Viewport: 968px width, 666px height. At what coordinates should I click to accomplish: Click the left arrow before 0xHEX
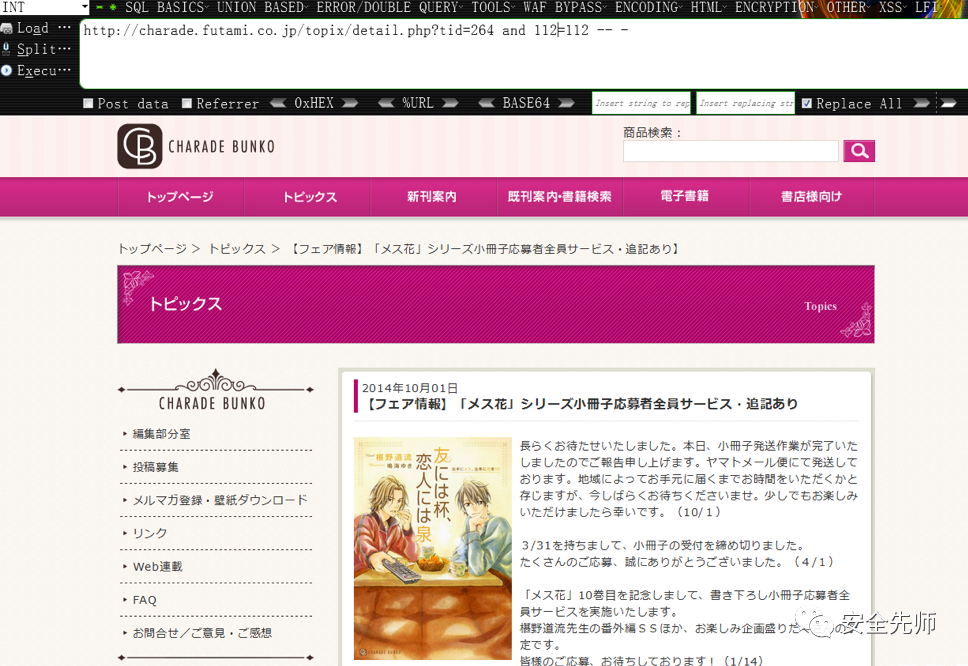[278, 103]
